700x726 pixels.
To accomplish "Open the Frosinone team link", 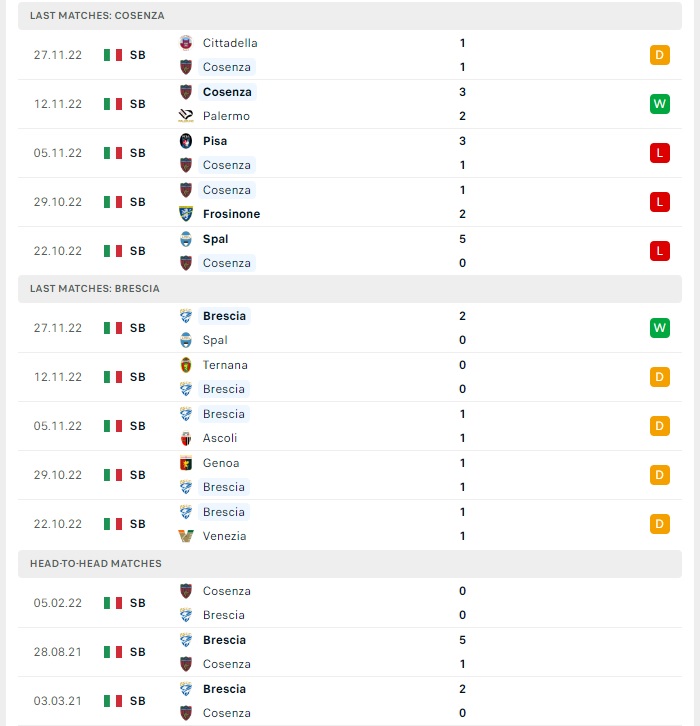I will pos(231,214).
